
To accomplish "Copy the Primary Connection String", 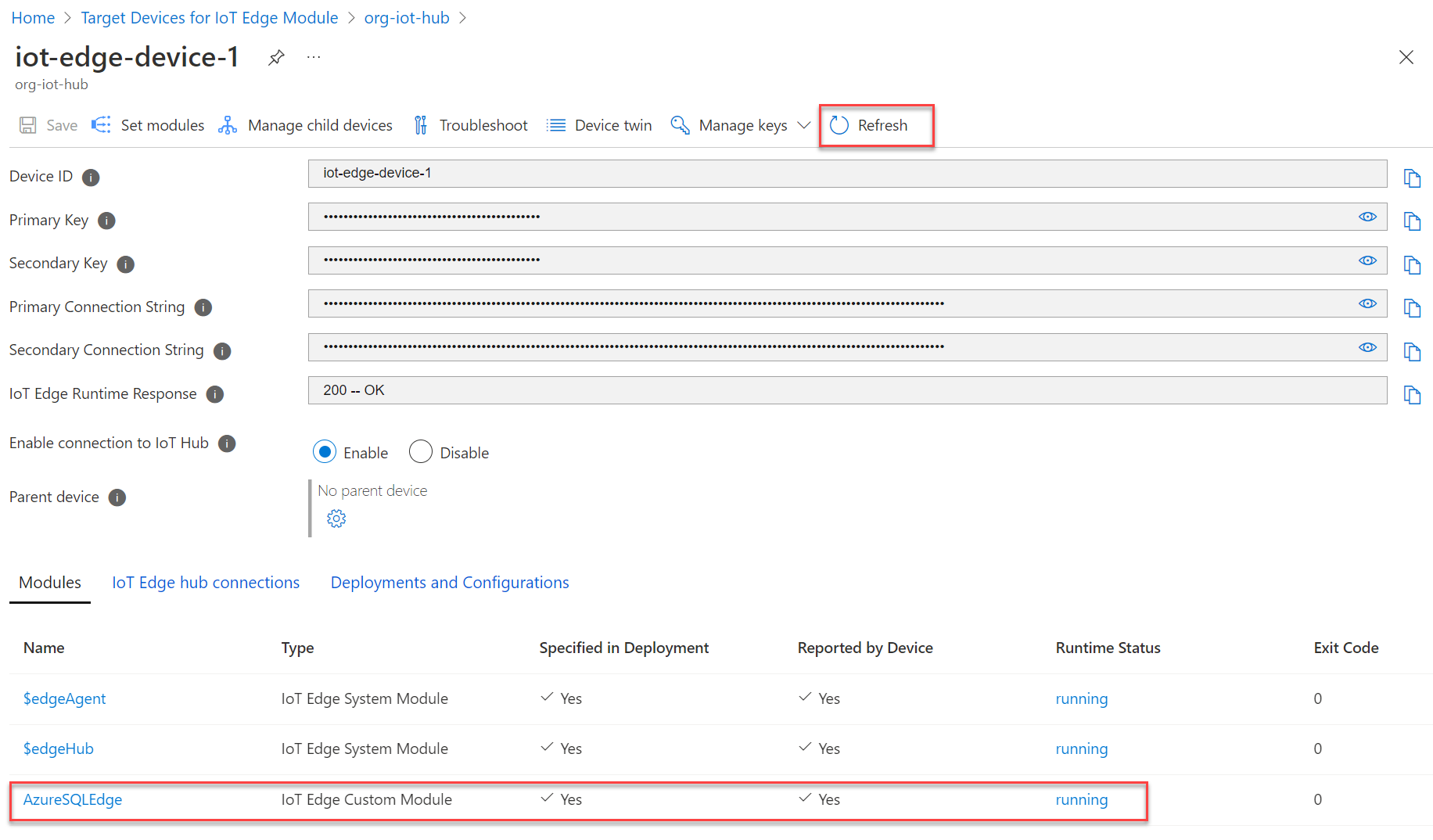I will [1412, 308].
